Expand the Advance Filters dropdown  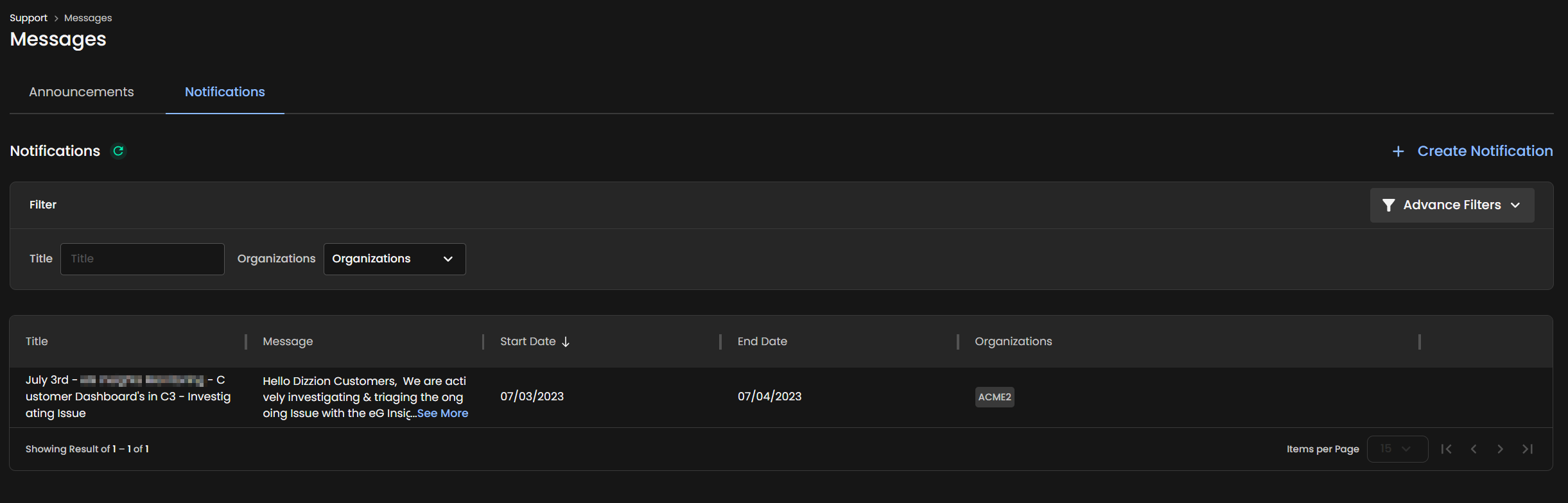click(1515, 205)
